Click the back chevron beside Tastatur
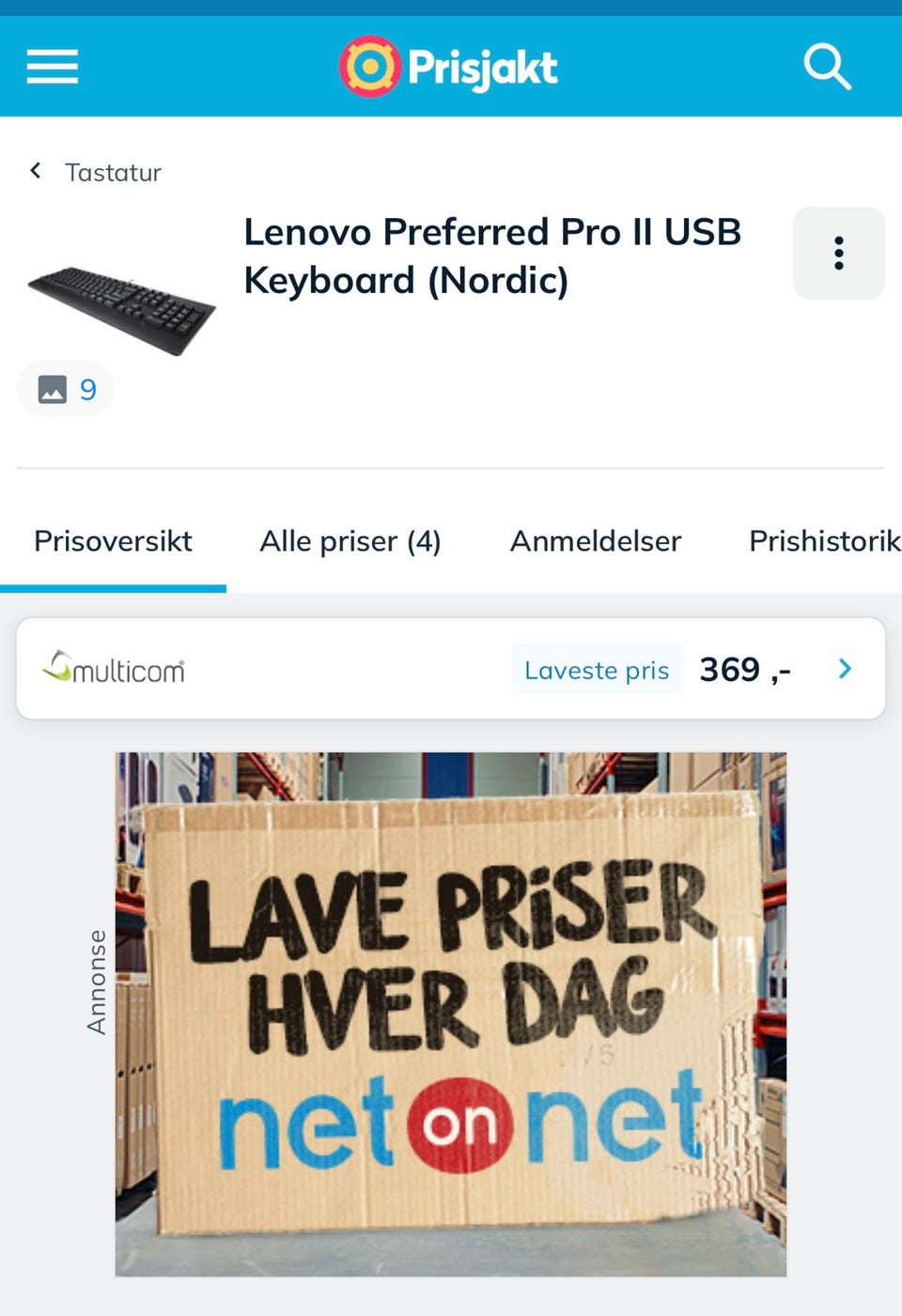Image resolution: width=902 pixels, height=1316 pixels. click(x=36, y=171)
